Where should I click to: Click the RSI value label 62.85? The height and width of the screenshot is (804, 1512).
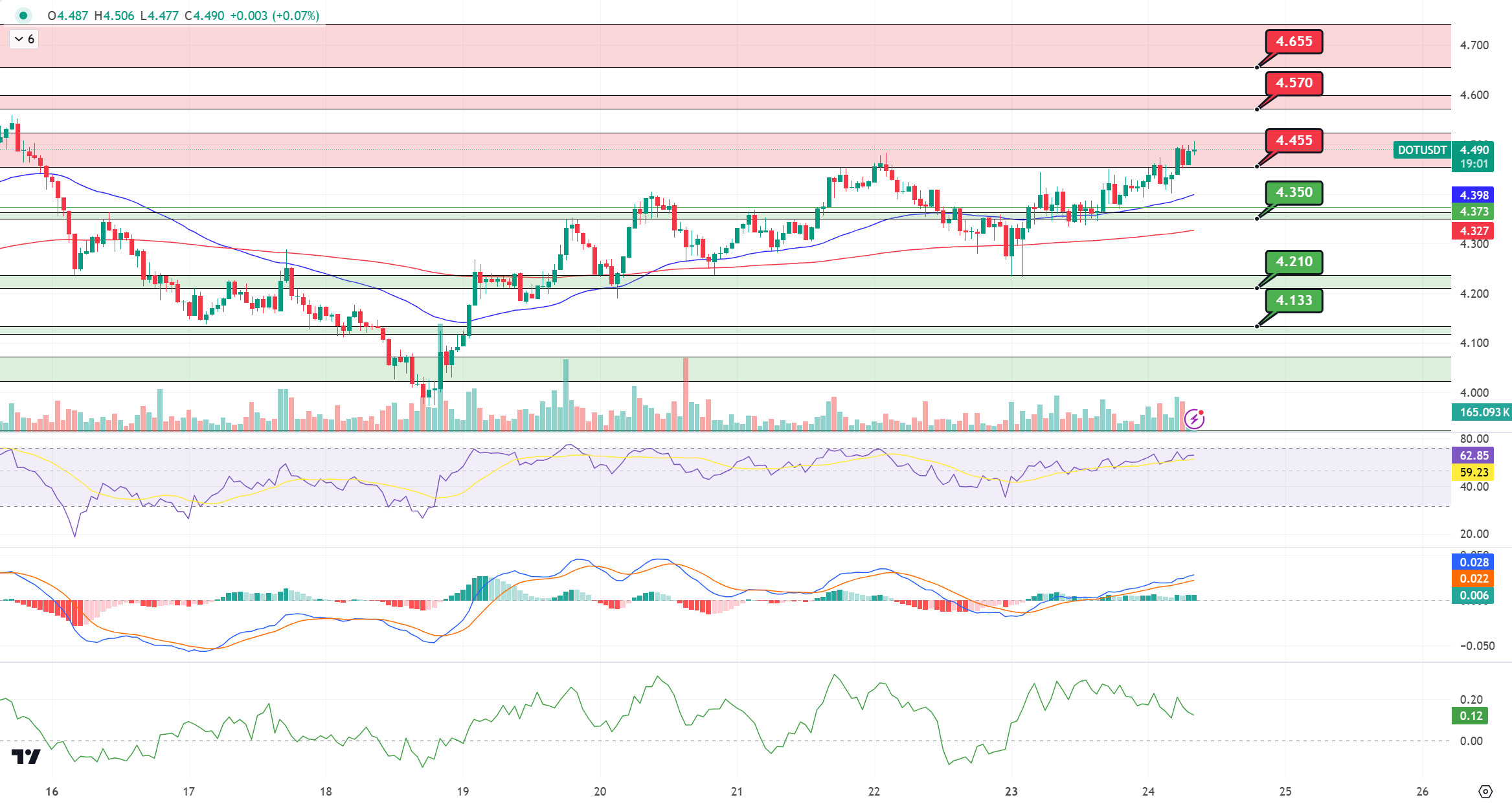pyautogui.click(x=1474, y=455)
